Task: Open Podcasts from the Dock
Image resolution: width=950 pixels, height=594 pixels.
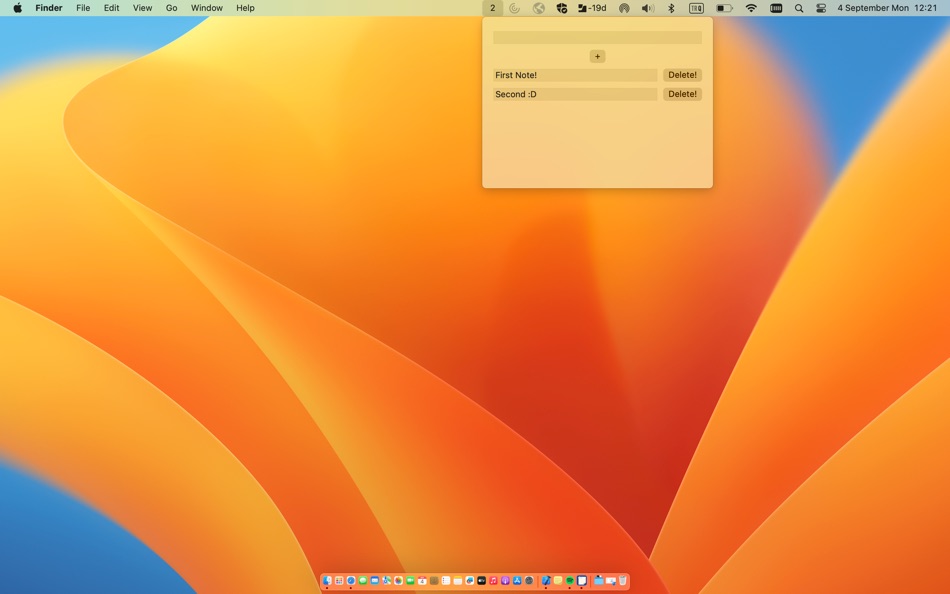Action: pyautogui.click(x=505, y=580)
